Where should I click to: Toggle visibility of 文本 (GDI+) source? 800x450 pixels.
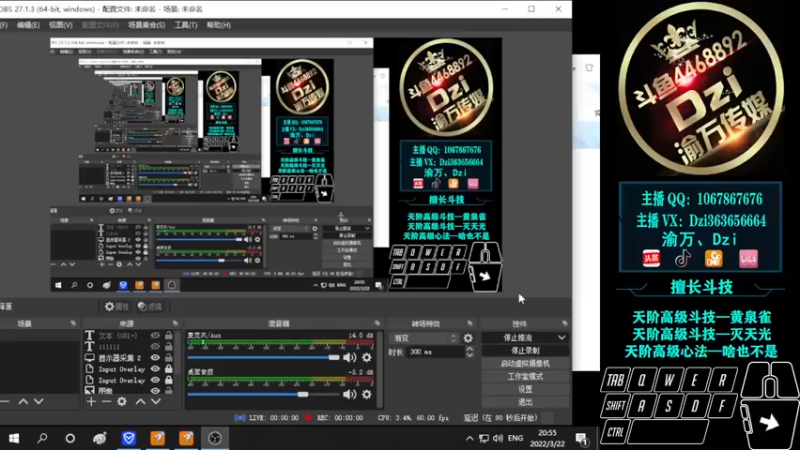click(155, 335)
